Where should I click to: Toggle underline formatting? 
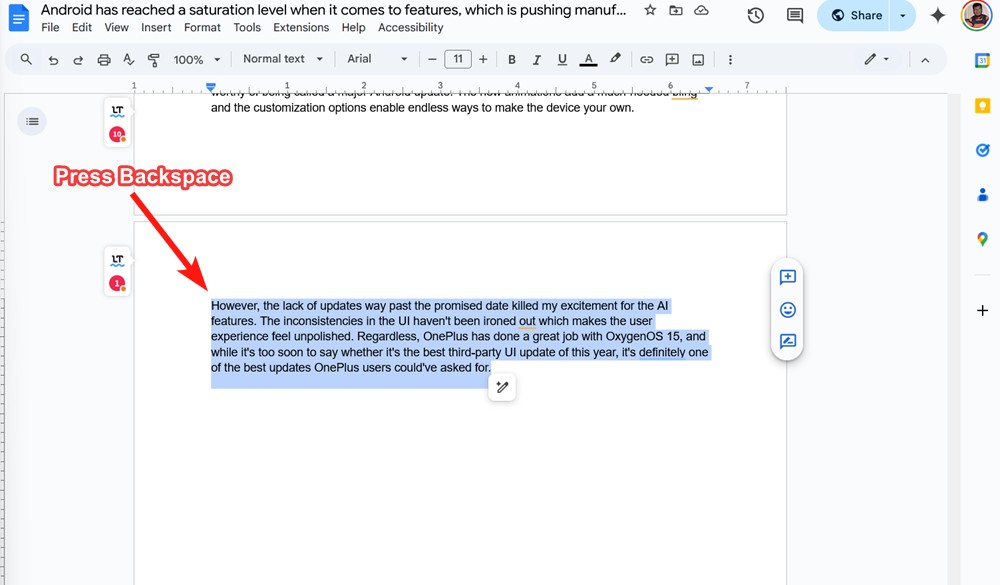pos(562,59)
